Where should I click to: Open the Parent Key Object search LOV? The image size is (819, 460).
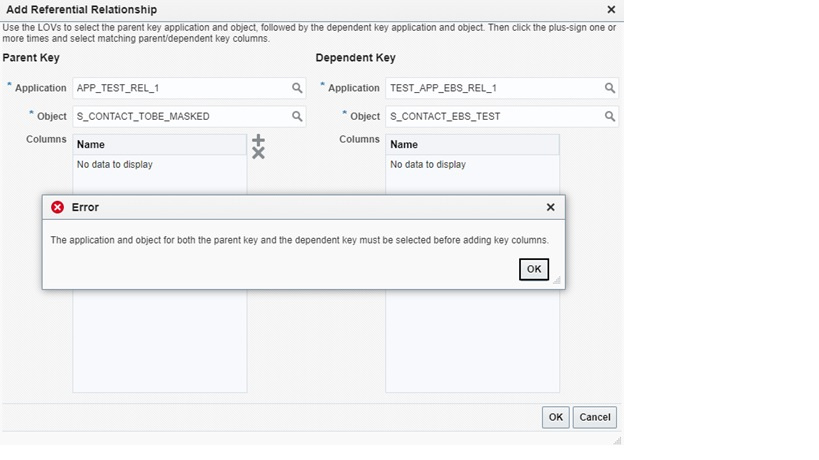click(297, 116)
